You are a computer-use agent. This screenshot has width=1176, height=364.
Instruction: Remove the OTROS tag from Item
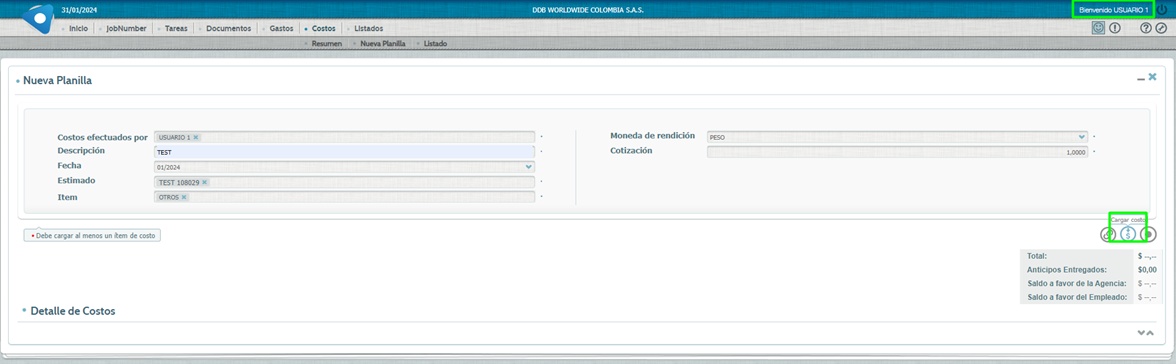[x=184, y=197]
